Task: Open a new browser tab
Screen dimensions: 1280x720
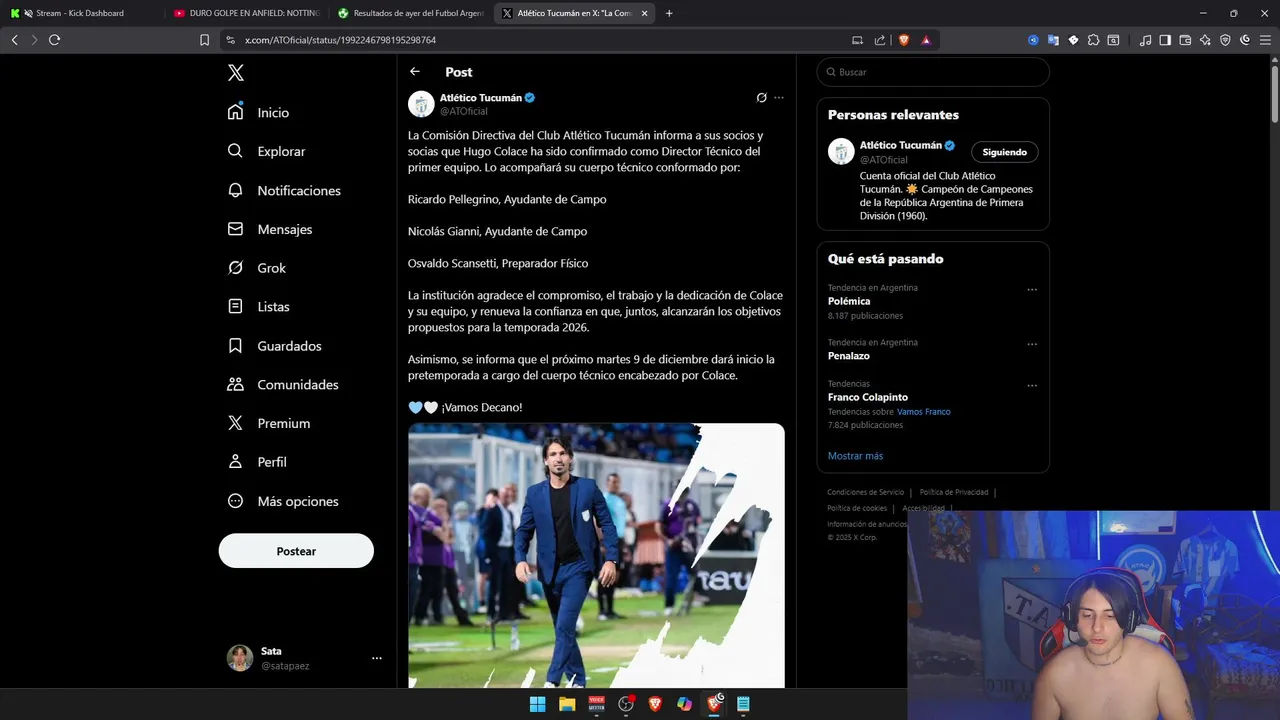Action: [669, 13]
